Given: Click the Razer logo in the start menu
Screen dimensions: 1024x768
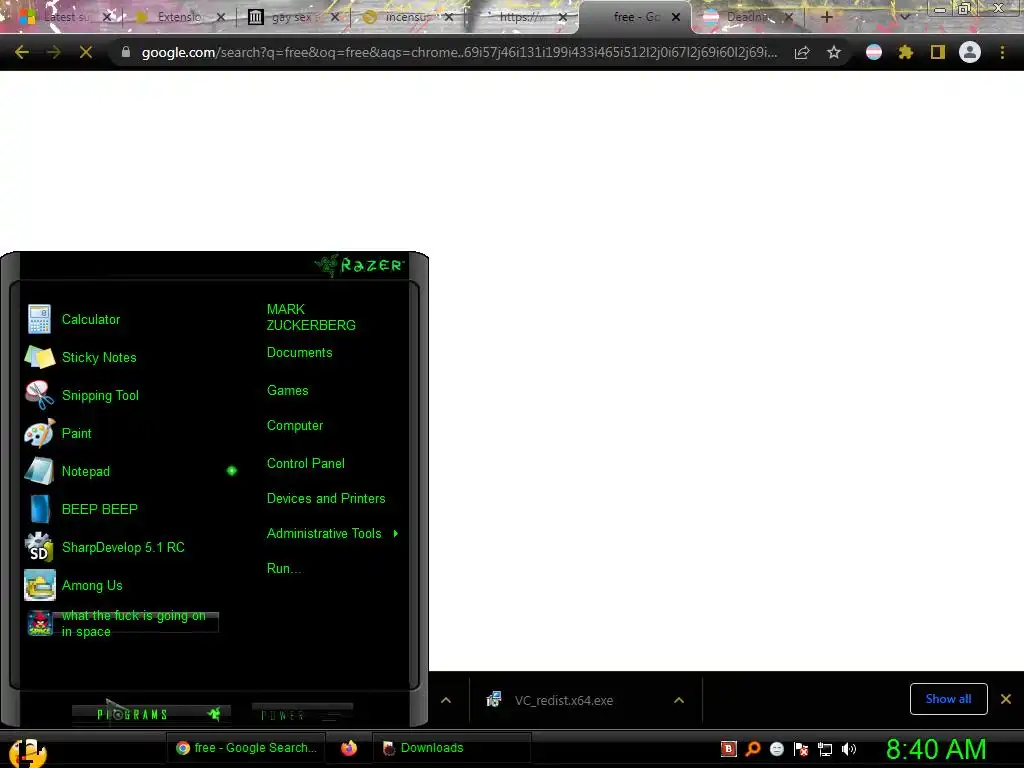Looking at the screenshot, I should click(360, 265).
